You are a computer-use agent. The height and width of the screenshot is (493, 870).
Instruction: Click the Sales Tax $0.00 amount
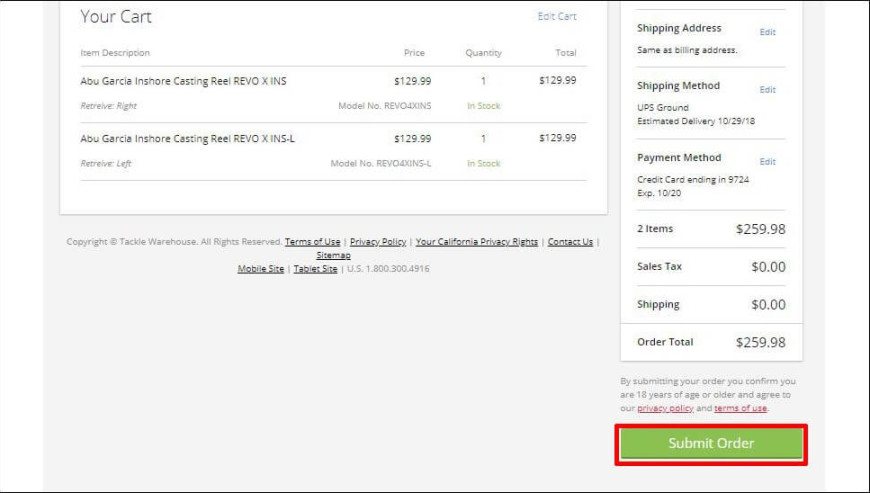[768, 267]
